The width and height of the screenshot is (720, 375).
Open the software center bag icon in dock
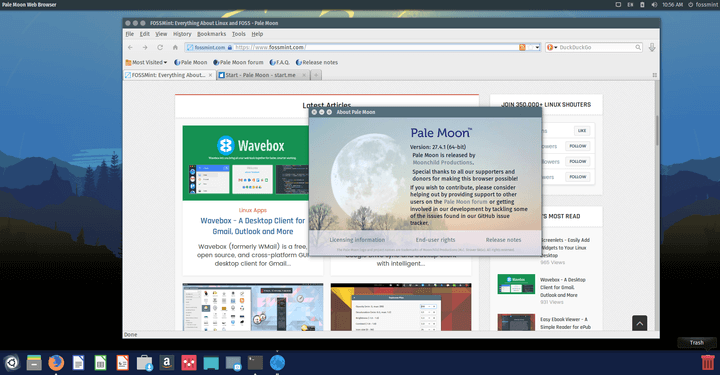tap(145, 363)
